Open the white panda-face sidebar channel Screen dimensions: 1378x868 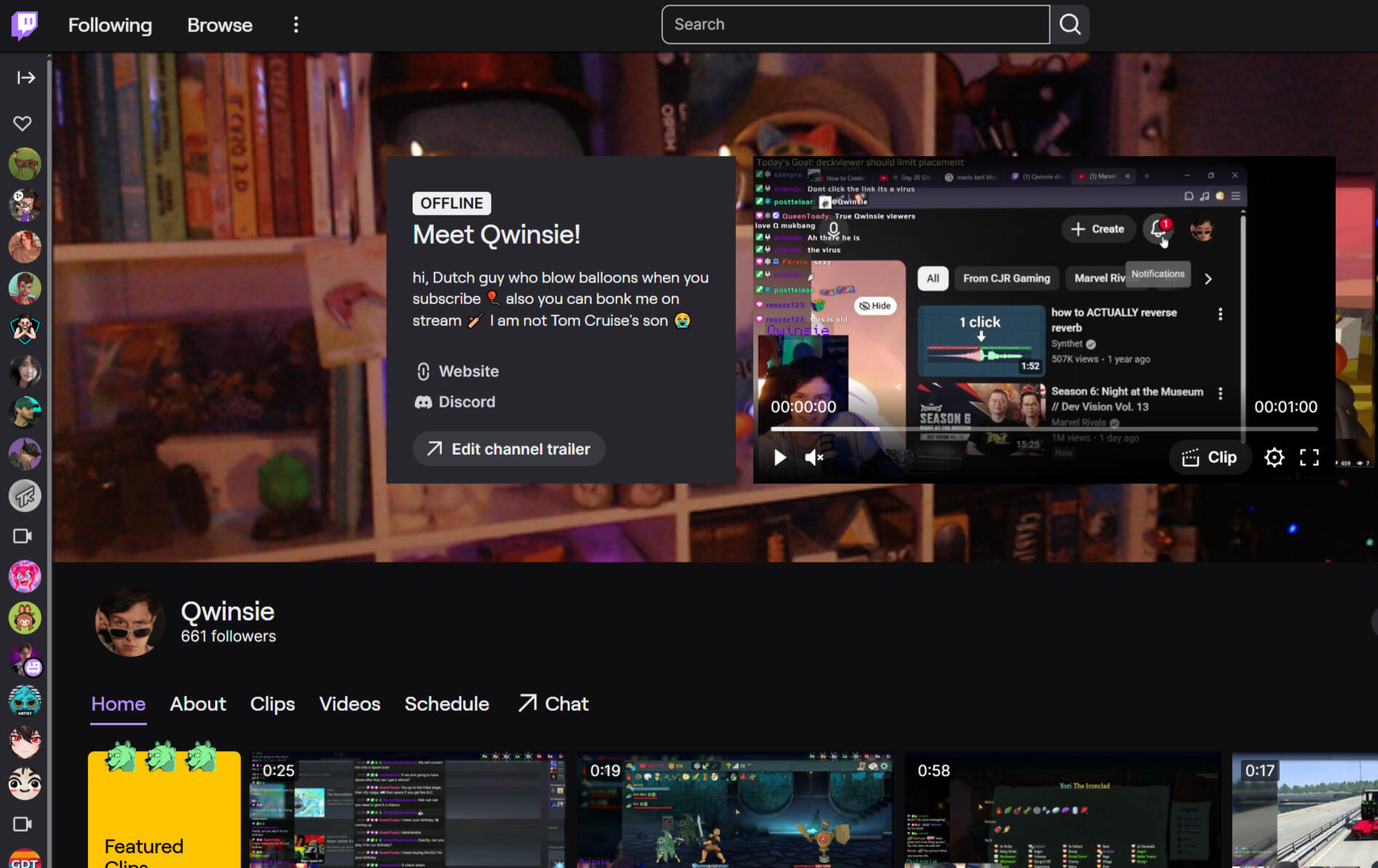tap(25, 784)
